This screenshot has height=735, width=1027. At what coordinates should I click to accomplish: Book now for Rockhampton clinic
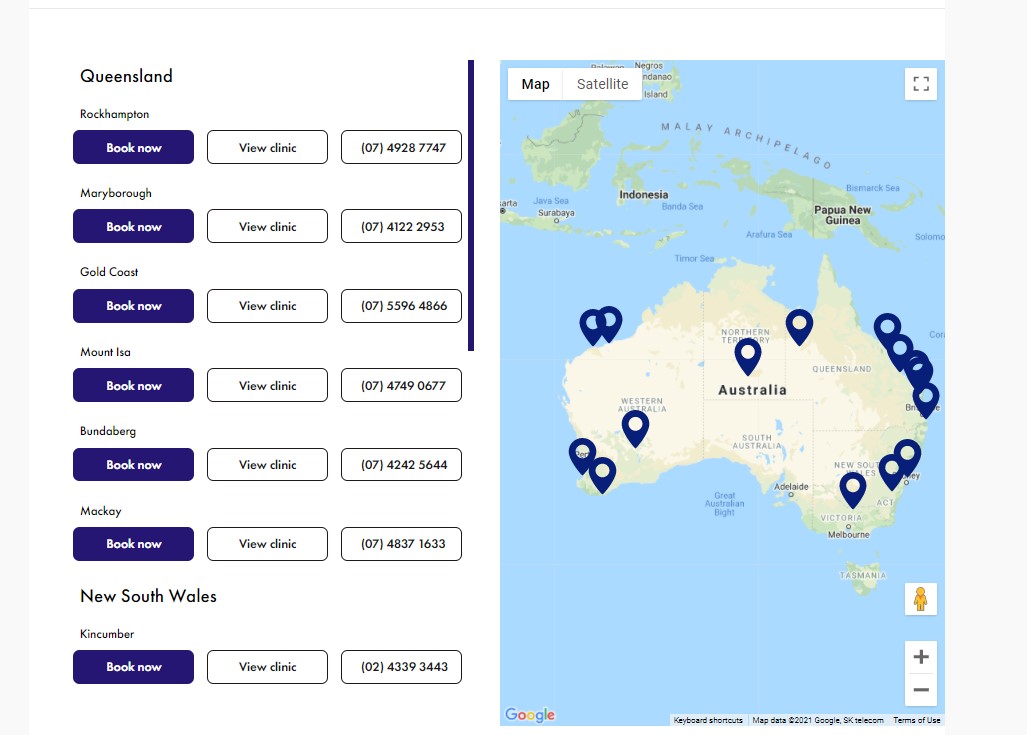click(x=134, y=147)
